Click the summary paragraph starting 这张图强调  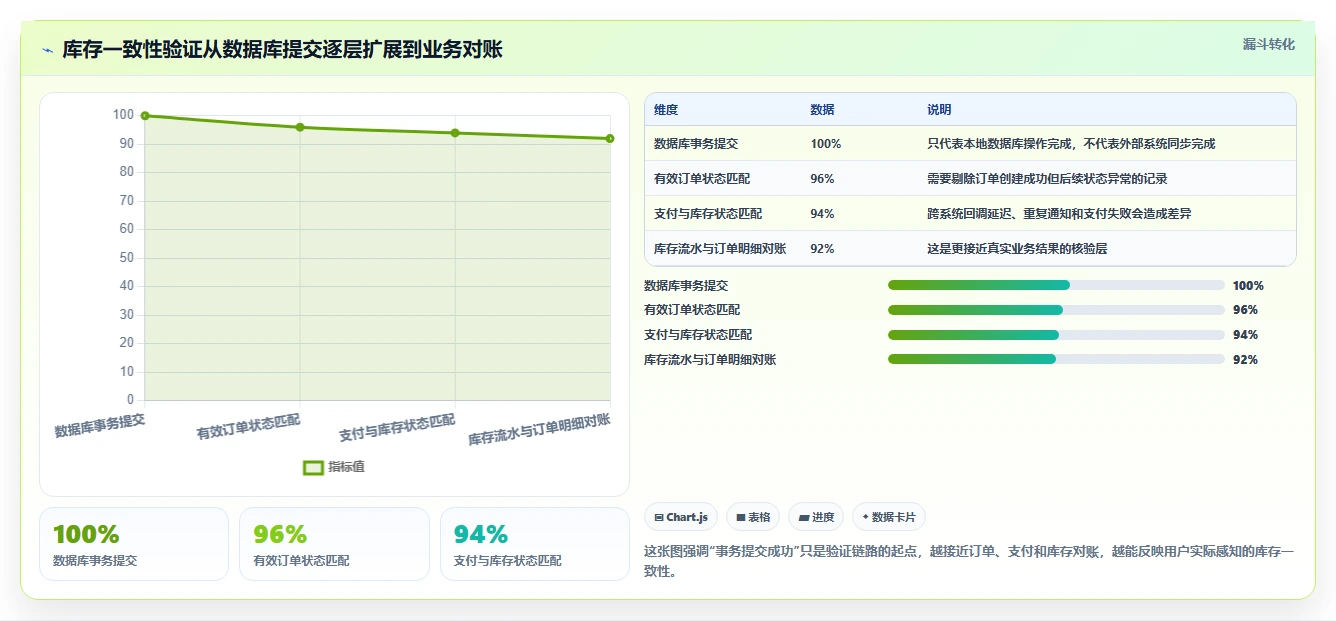tap(969, 561)
